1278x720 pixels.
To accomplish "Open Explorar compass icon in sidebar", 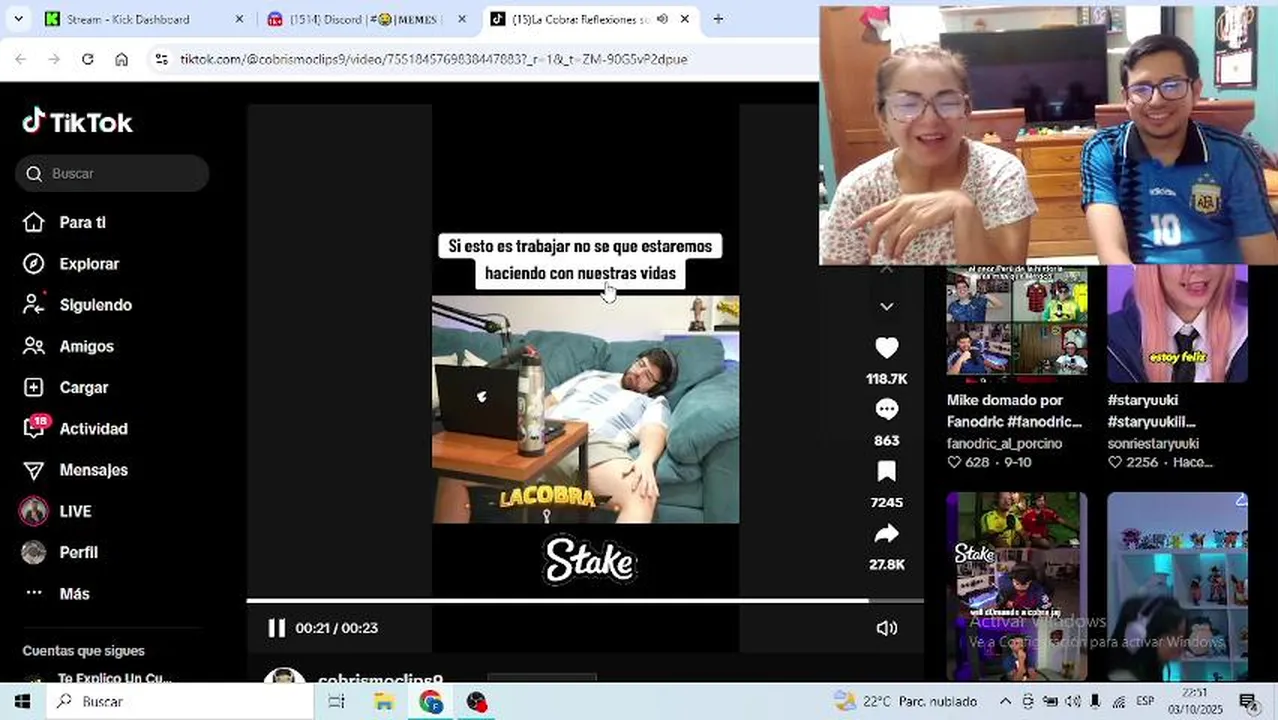I will point(33,264).
